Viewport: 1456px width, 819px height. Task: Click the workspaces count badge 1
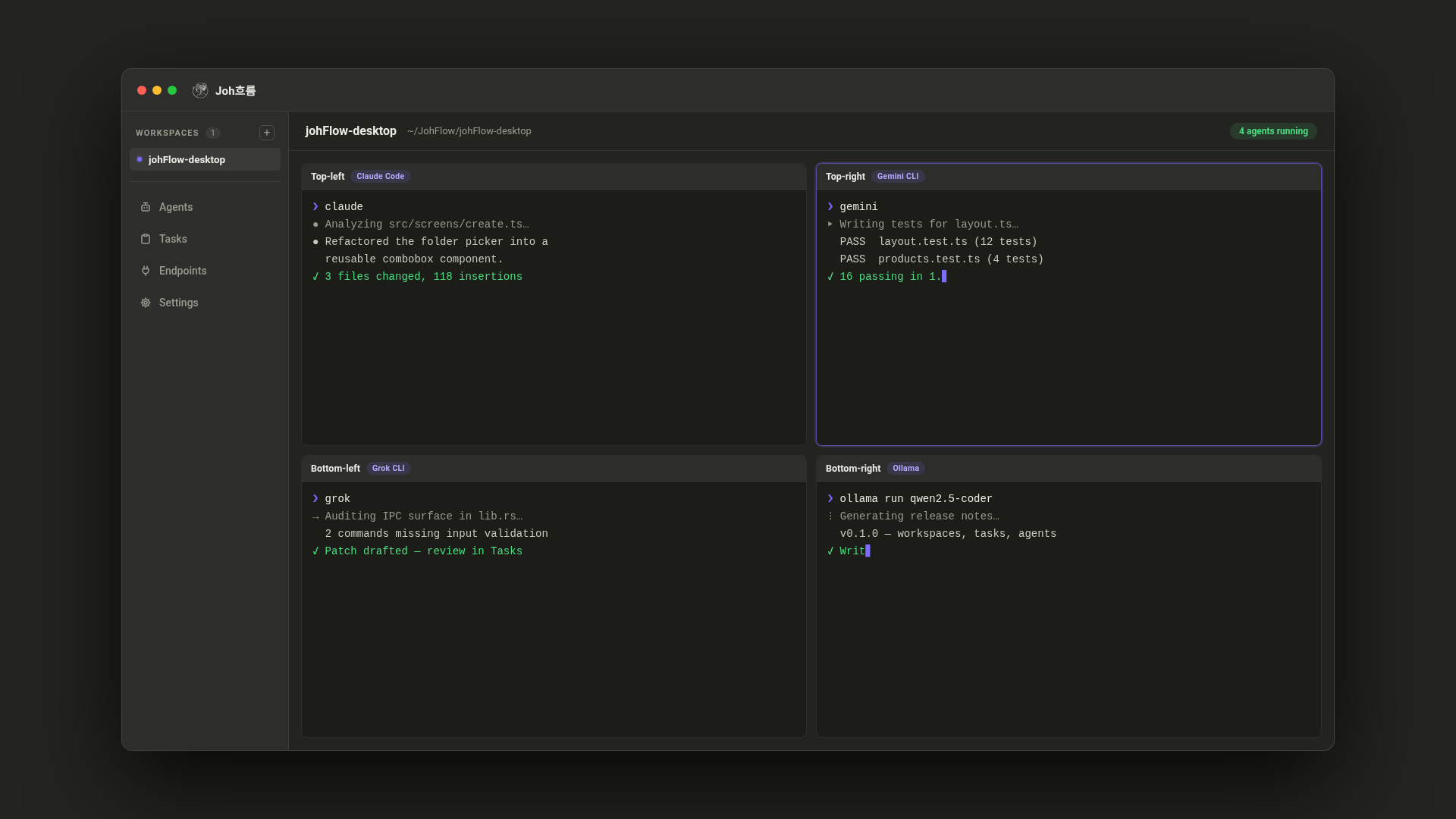pyautogui.click(x=213, y=133)
